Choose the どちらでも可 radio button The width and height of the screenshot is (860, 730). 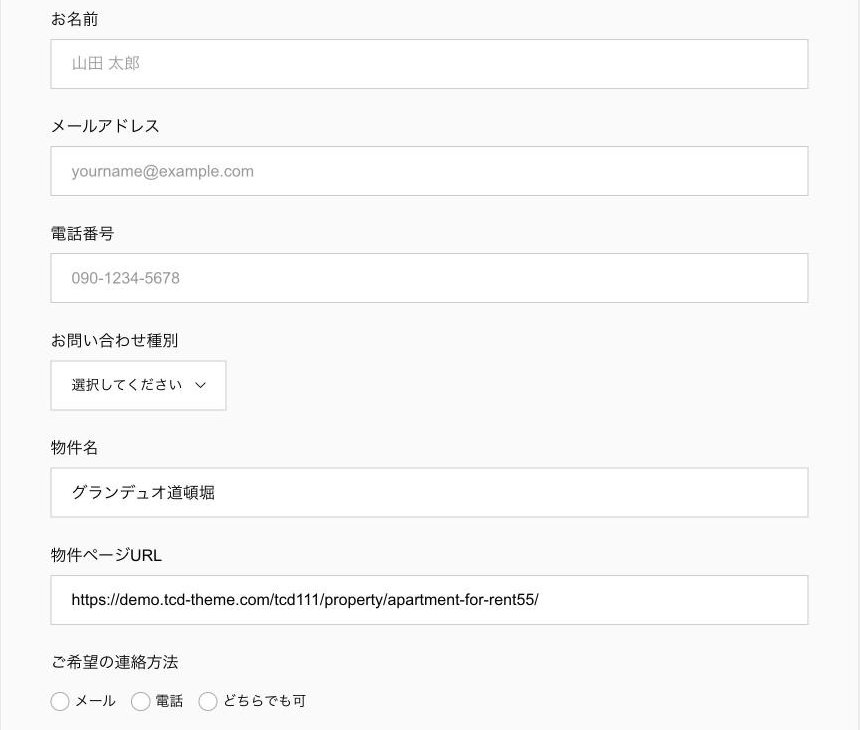point(208,701)
